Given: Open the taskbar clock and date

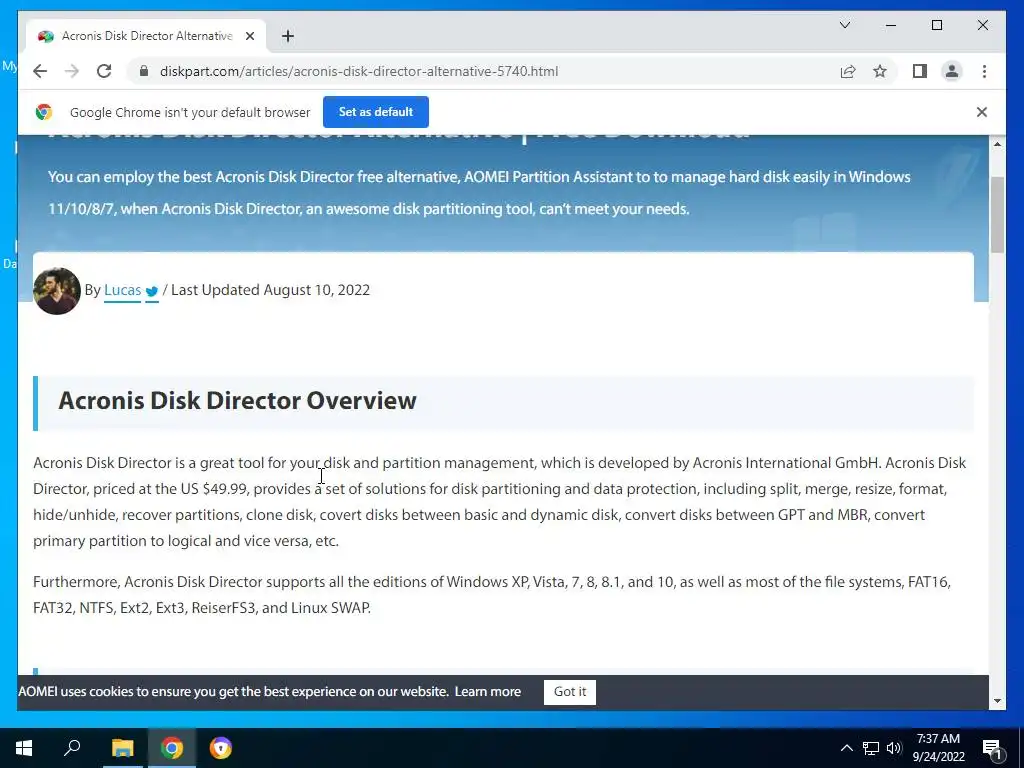Looking at the screenshot, I should tap(938, 748).
